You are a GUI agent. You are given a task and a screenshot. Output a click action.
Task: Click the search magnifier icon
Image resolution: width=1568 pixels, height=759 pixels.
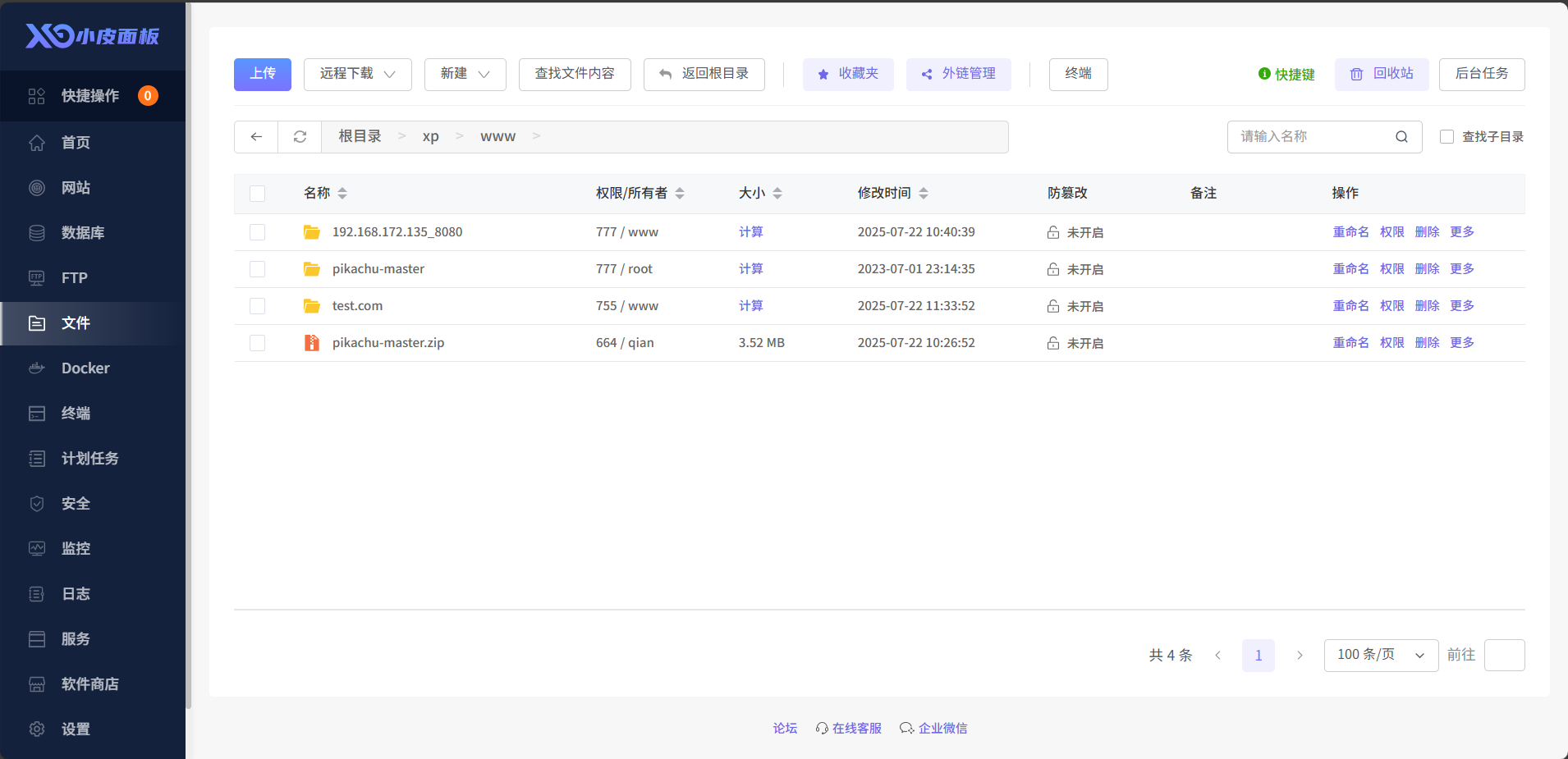tap(1401, 137)
